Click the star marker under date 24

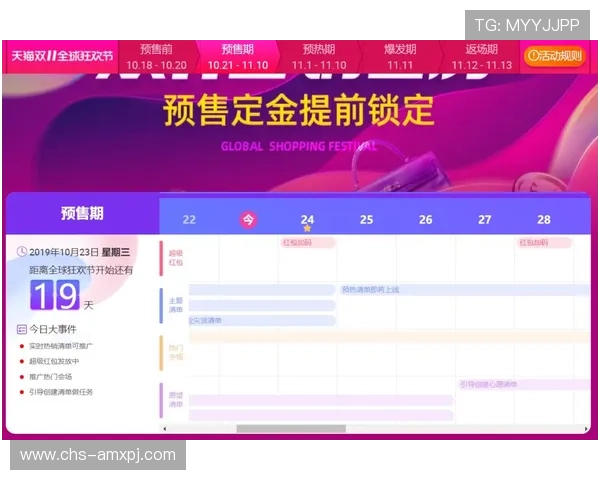(307, 229)
